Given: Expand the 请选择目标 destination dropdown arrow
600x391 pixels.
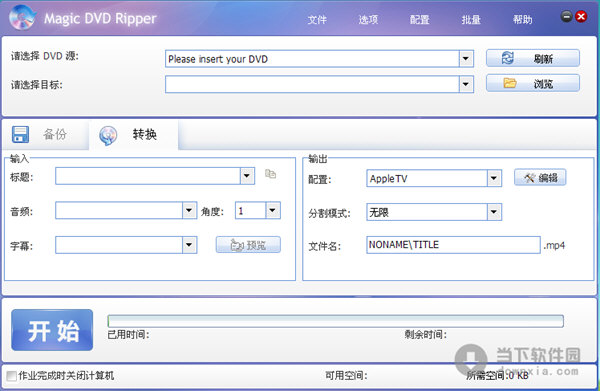Looking at the screenshot, I should [466, 84].
